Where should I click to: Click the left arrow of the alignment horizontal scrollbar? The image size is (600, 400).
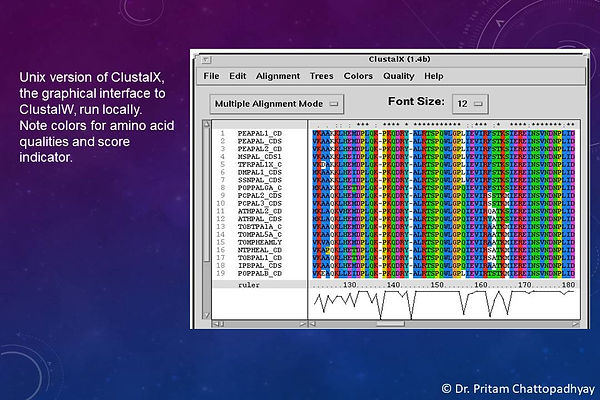(313, 324)
